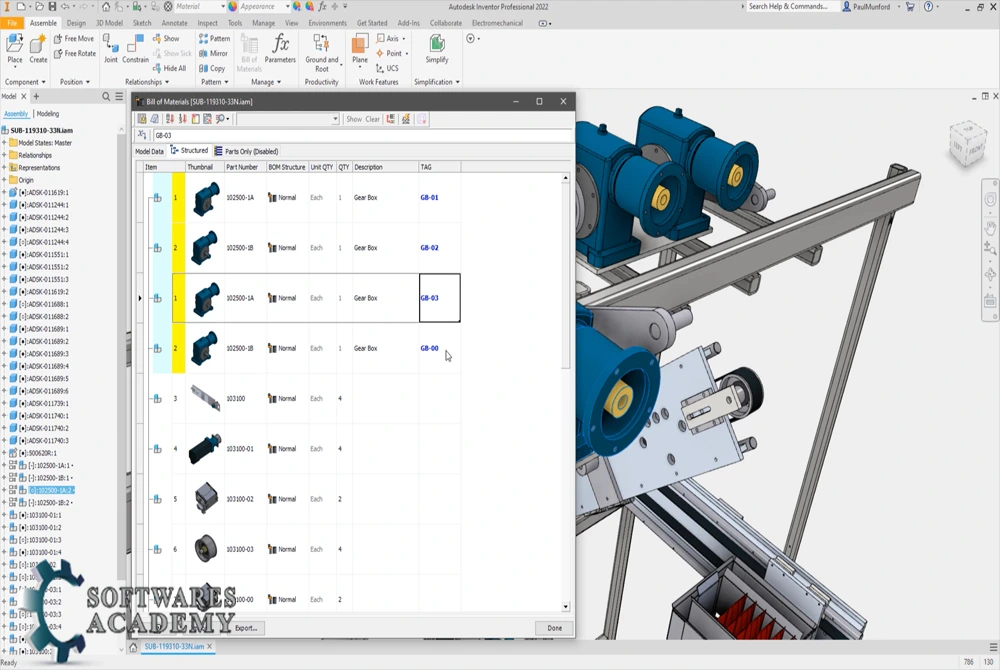Click the ViewCube in the viewport
The height and width of the screenshot is (670, 1000).
click(x=968, y=143)
